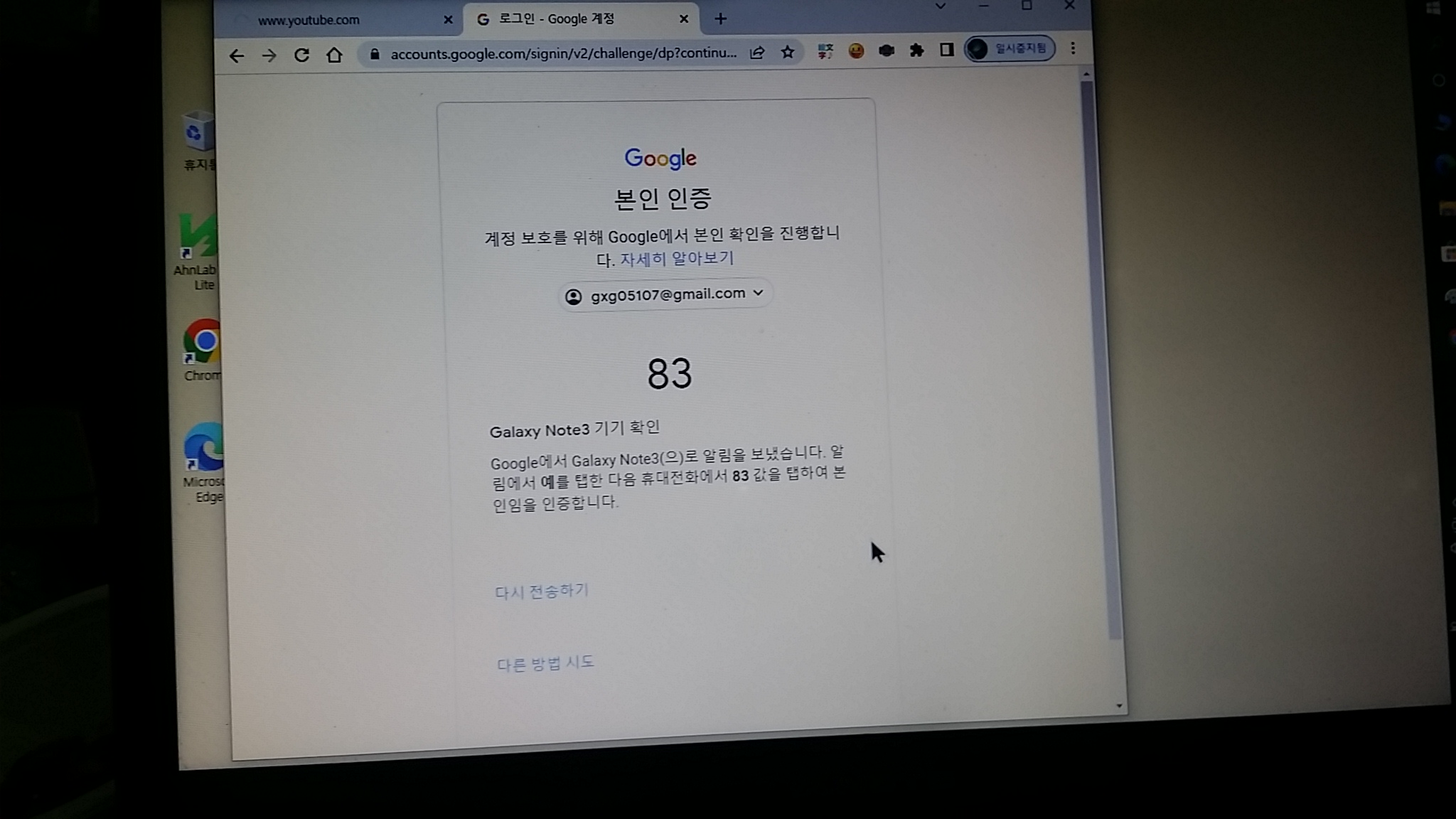Open a new tab with plus button
1456x819 pixels.
pos(720,18)
